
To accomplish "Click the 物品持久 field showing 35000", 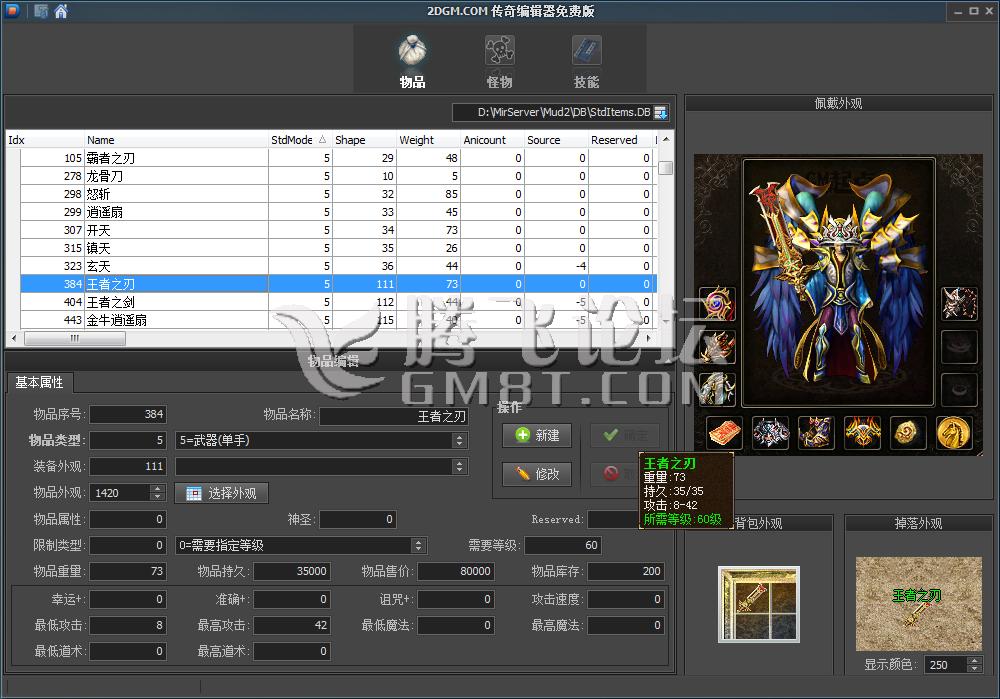I will [292, 571].
